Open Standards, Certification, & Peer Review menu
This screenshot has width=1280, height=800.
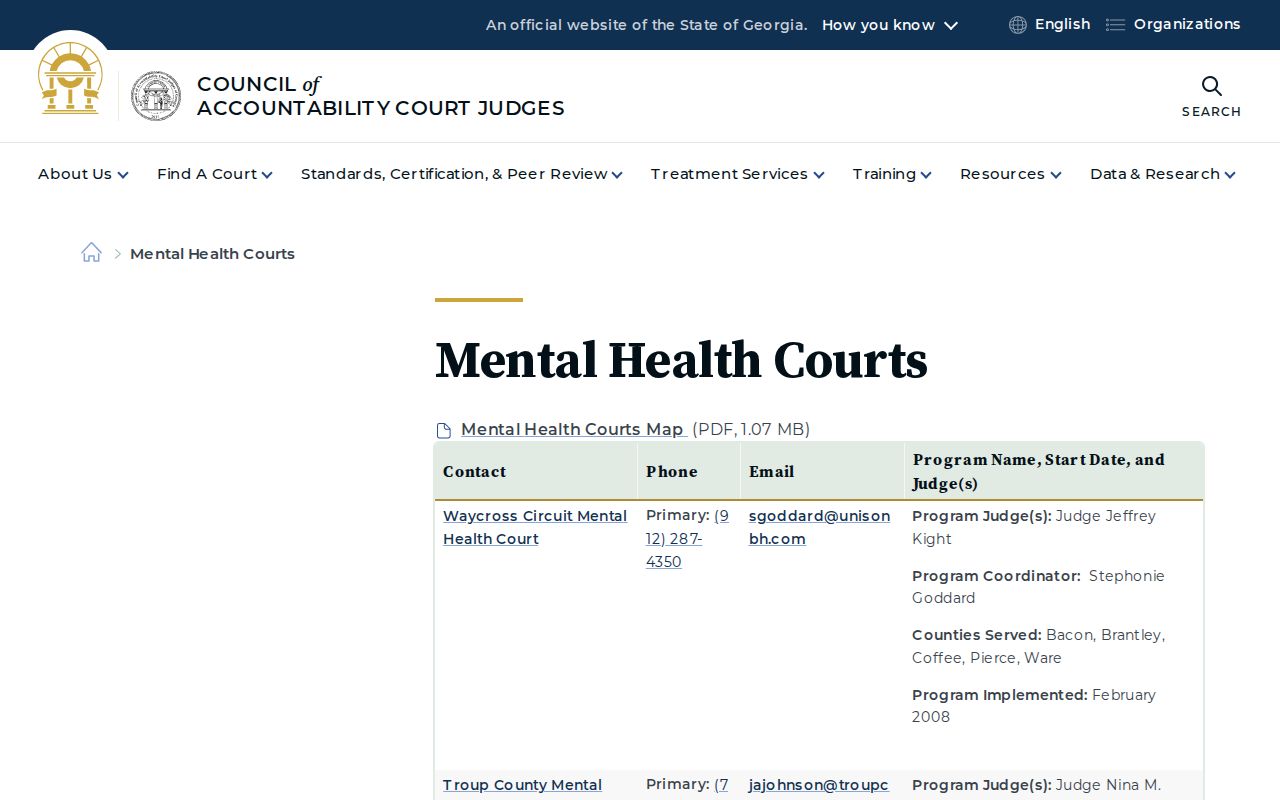[462, 174]
